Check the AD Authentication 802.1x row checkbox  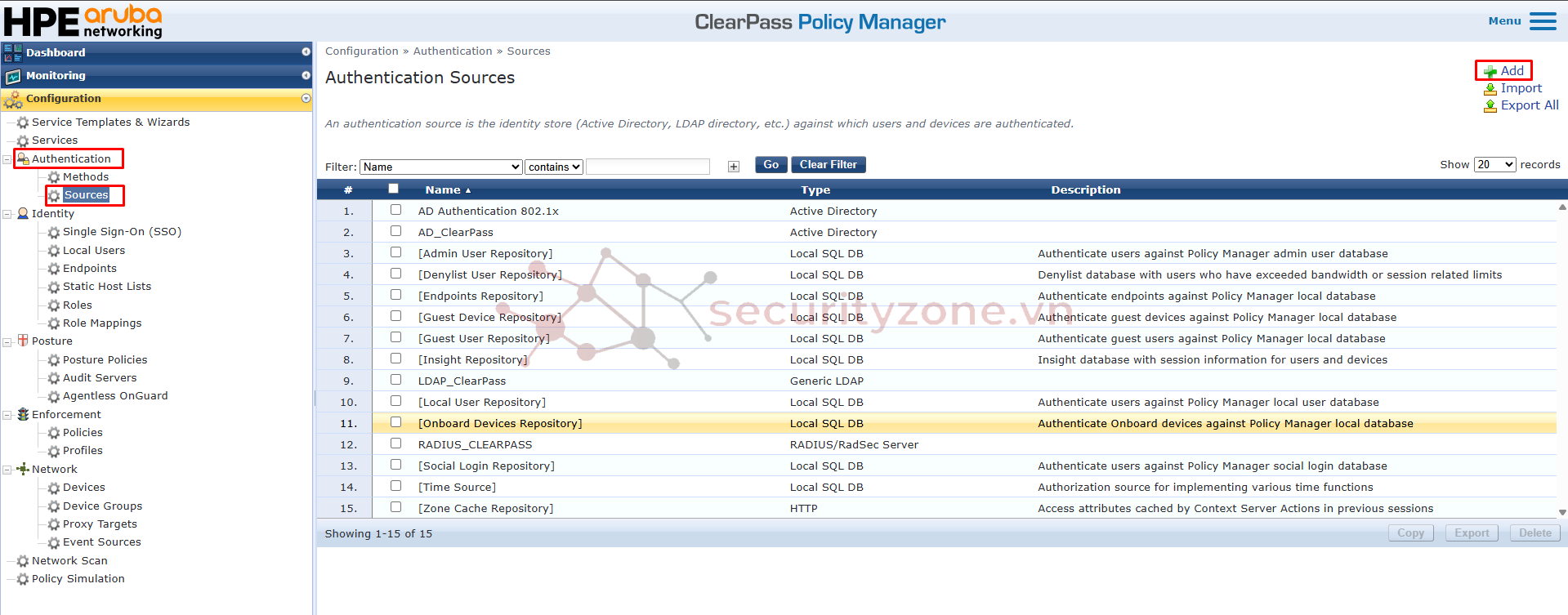point(395,210)
